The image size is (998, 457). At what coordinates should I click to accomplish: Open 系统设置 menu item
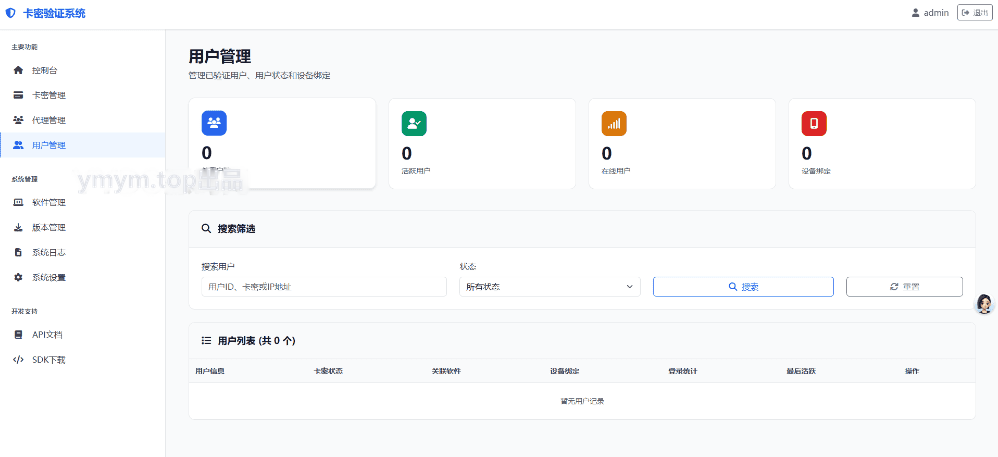[83, 278]
